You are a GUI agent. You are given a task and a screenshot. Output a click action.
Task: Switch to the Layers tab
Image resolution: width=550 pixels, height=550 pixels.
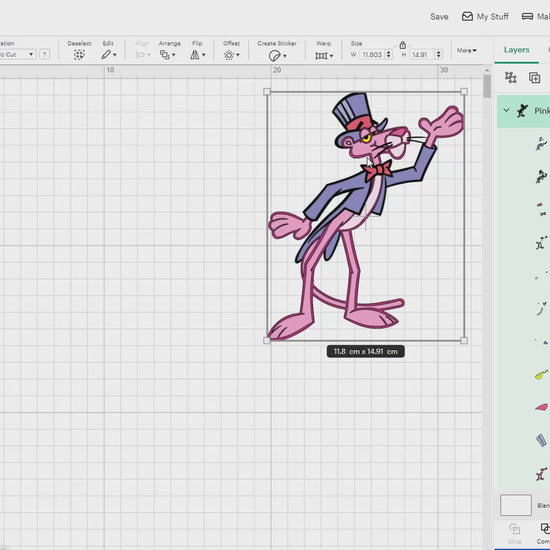click(x=516, y=50)
